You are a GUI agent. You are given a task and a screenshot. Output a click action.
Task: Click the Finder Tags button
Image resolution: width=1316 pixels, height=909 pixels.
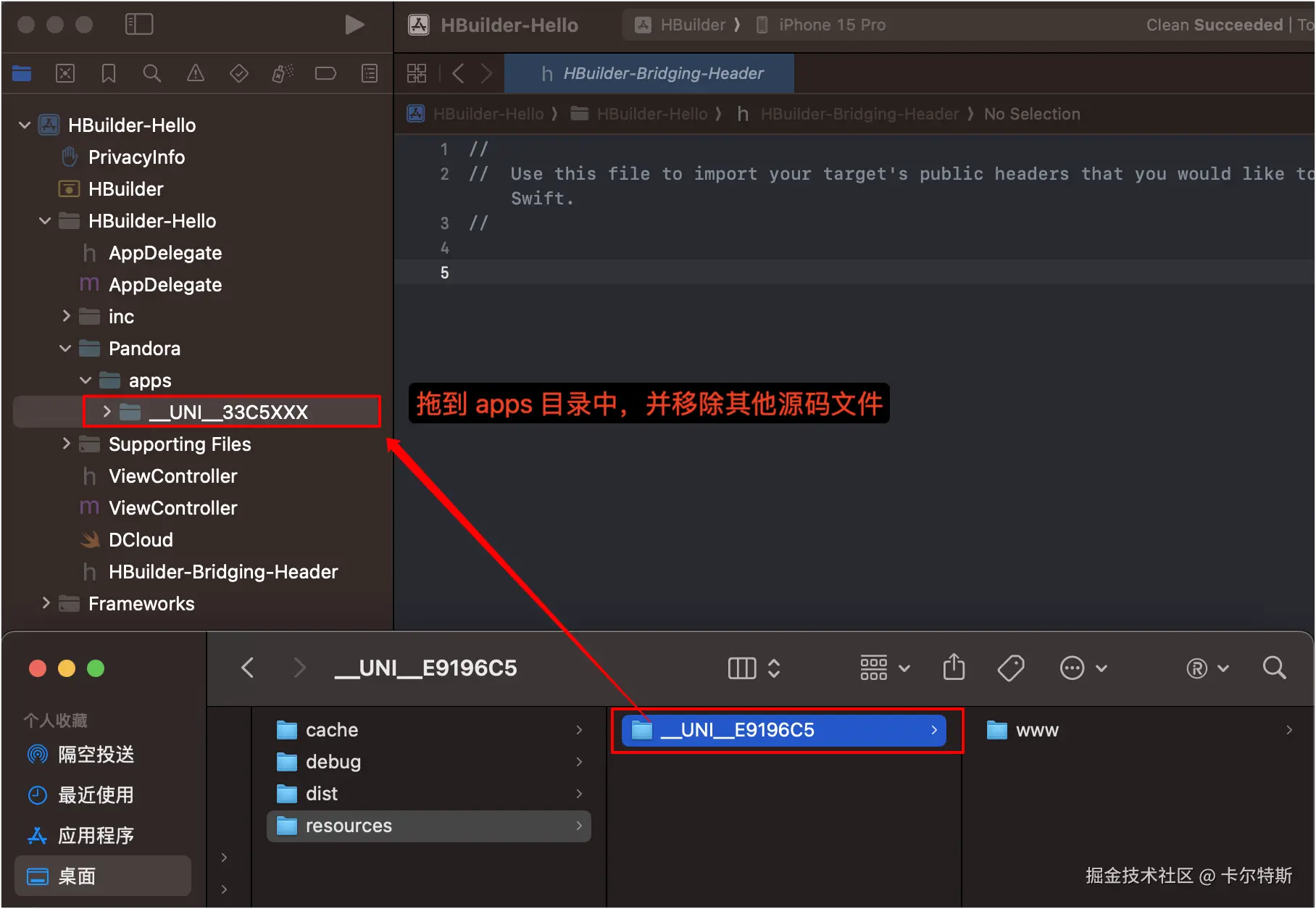coord(1011,668)
